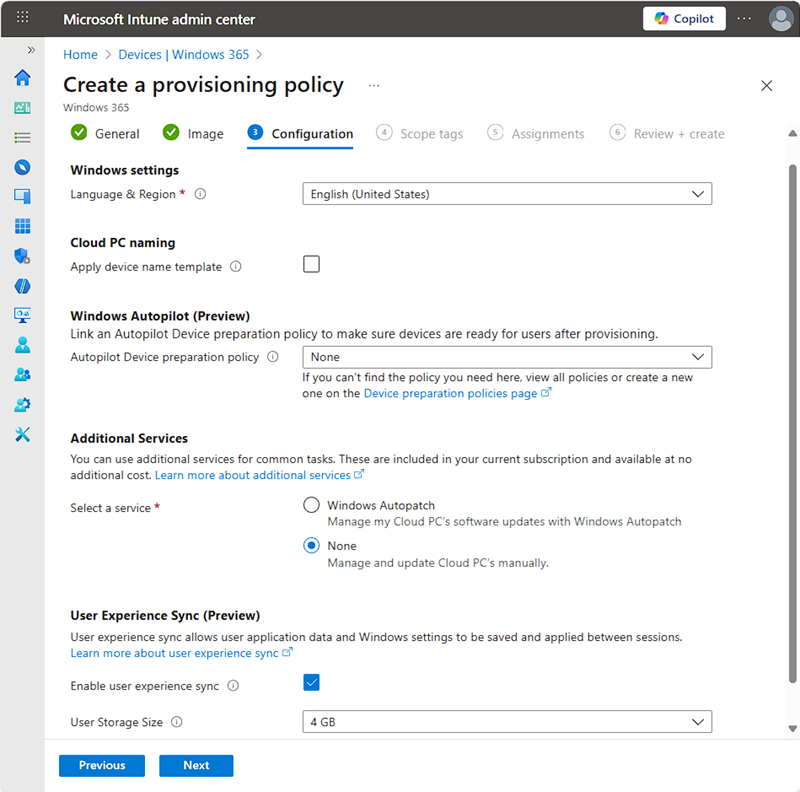The image size is (800, 792).
Task: Open the Language & Region dropdown
Action: (507, 193)
